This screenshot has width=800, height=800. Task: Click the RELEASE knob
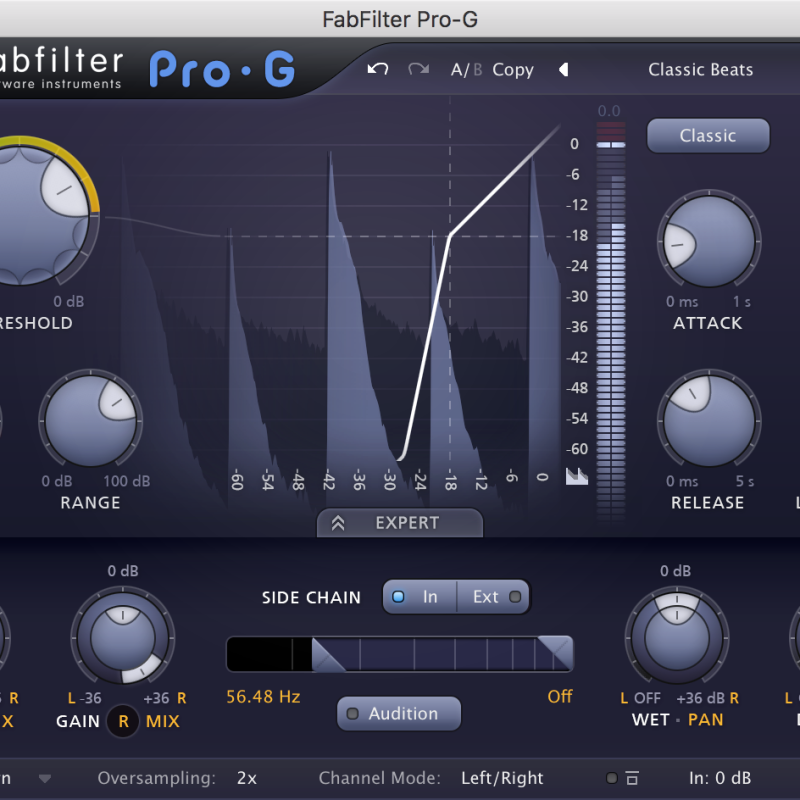709,421
